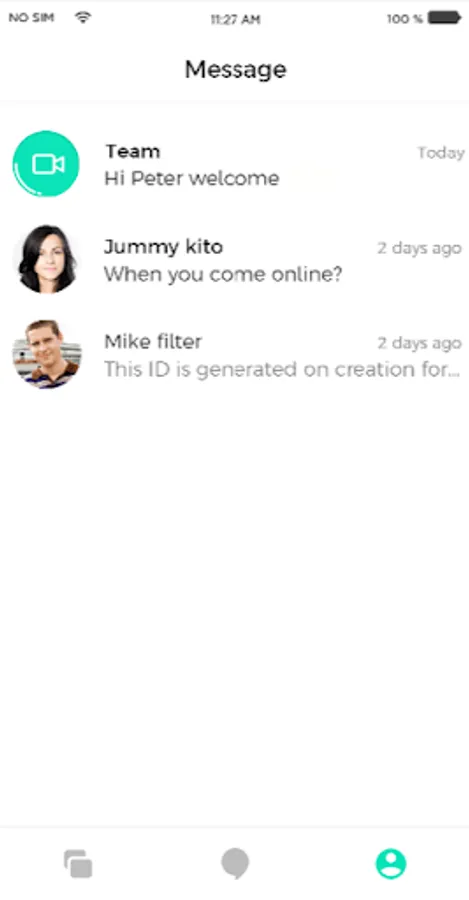Viewport: 469px width, 900px height.
Task: Tap the 'Today' timestamp
Action: [x=440, y=153]
